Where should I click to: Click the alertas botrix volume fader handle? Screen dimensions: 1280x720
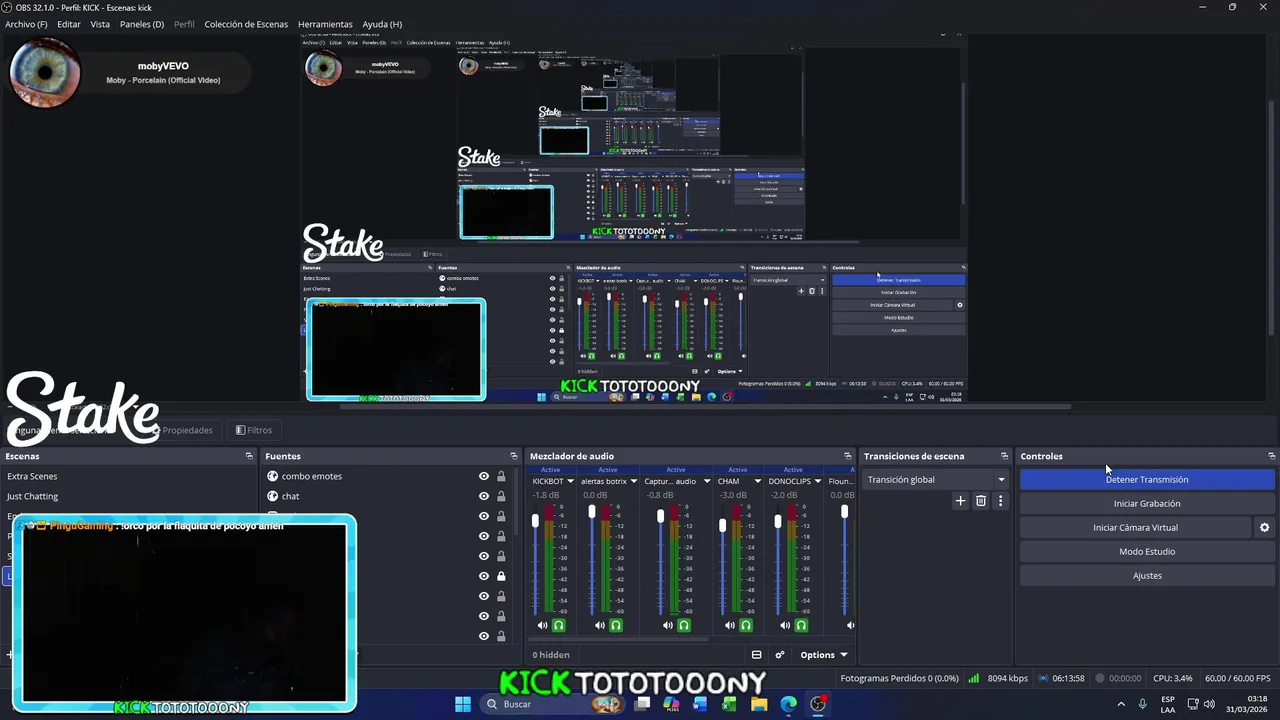pyautogui.click(x=592, y=512)
